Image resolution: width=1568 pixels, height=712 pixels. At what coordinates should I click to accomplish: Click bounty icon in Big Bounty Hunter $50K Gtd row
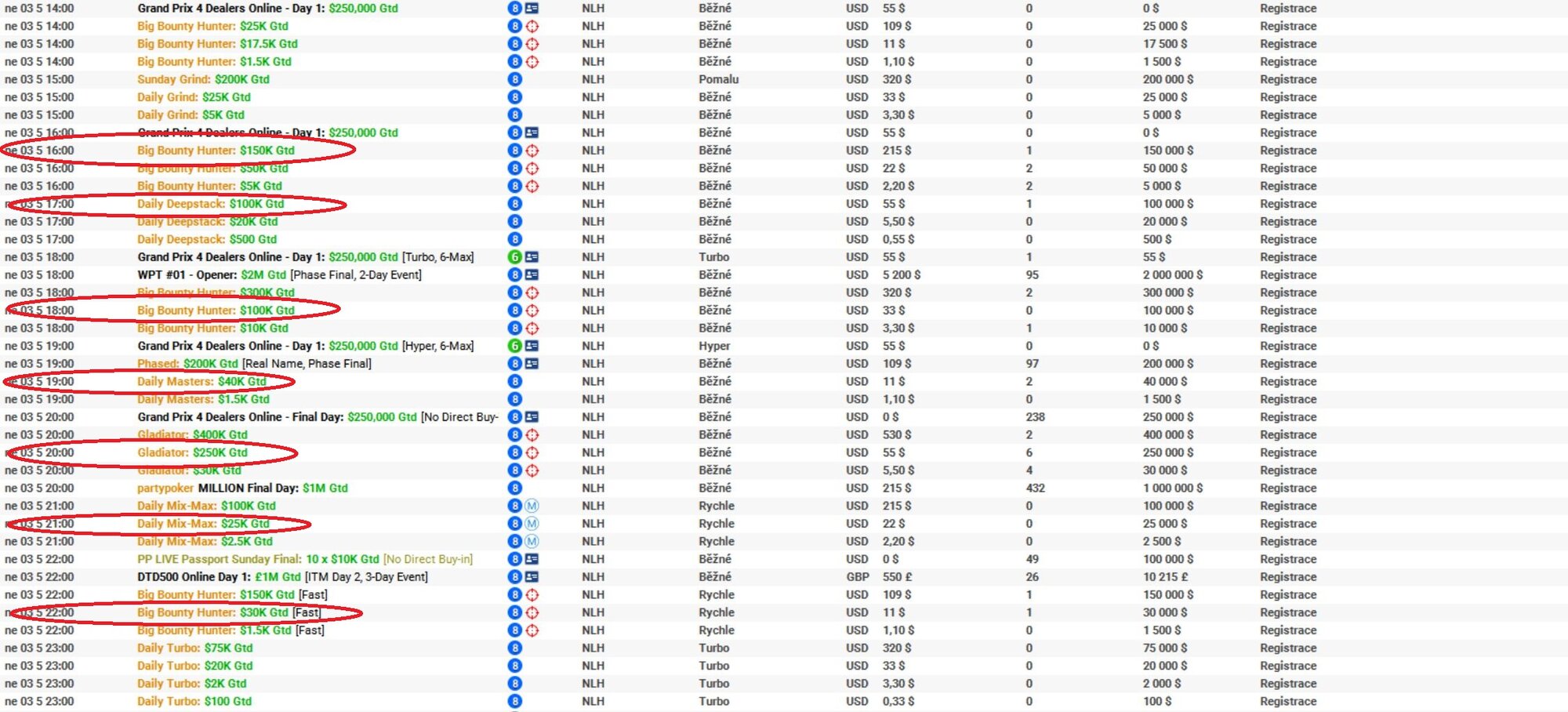532,168
